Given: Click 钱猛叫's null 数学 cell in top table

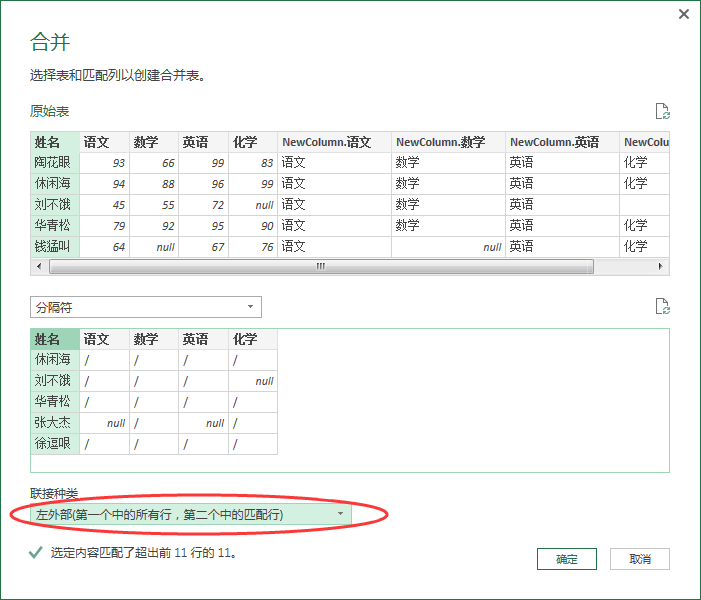Looking at the screenshot, I should (154, 247).
